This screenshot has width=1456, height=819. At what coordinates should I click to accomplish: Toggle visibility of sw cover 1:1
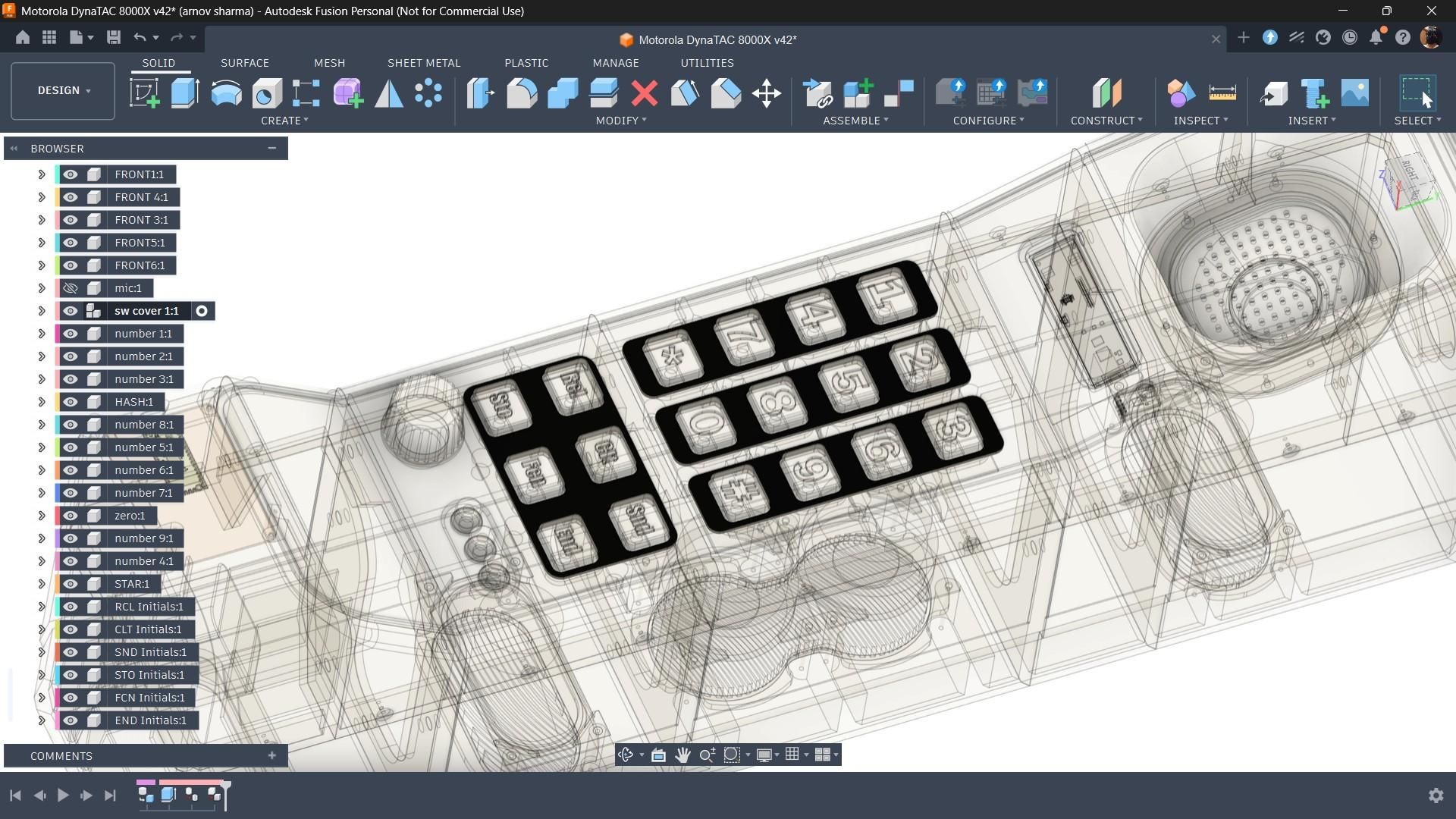[x=71, y=311]
